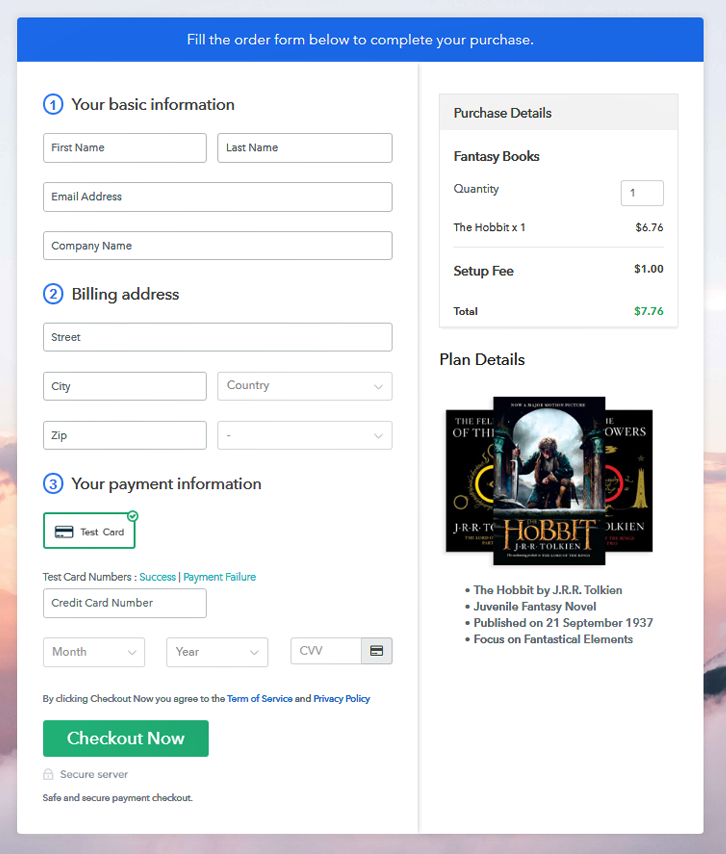Click the Checkout Now button
This screenshot has height=854, width=726.
coord(126,739)
